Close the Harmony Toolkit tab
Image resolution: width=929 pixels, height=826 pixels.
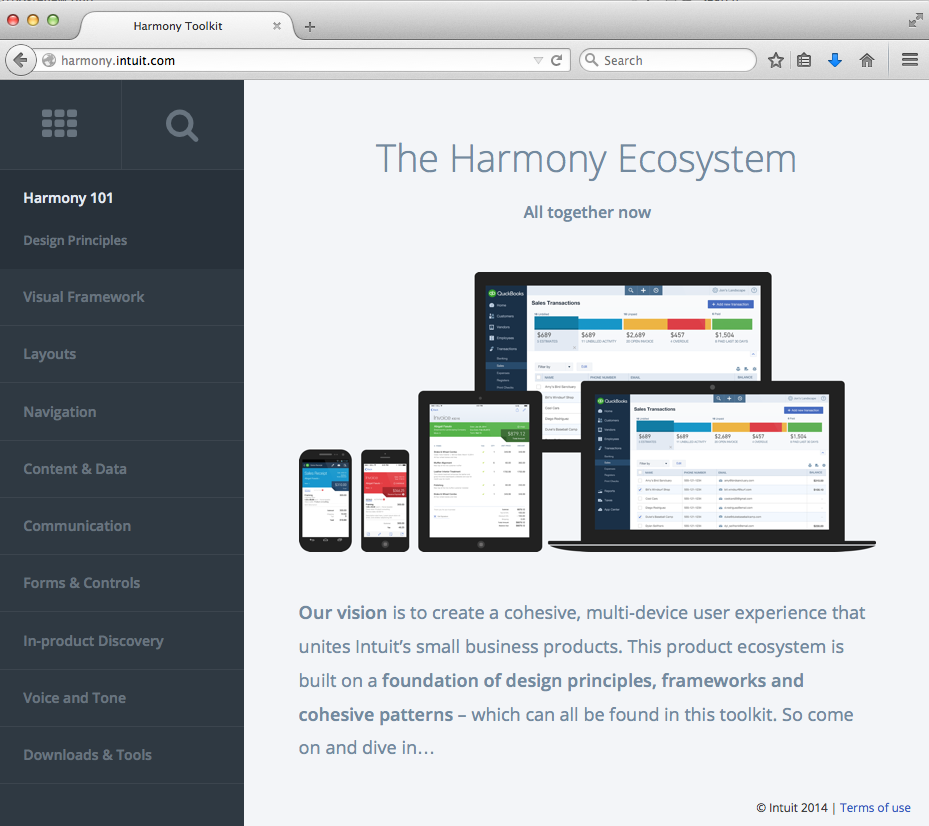(277, 26)
